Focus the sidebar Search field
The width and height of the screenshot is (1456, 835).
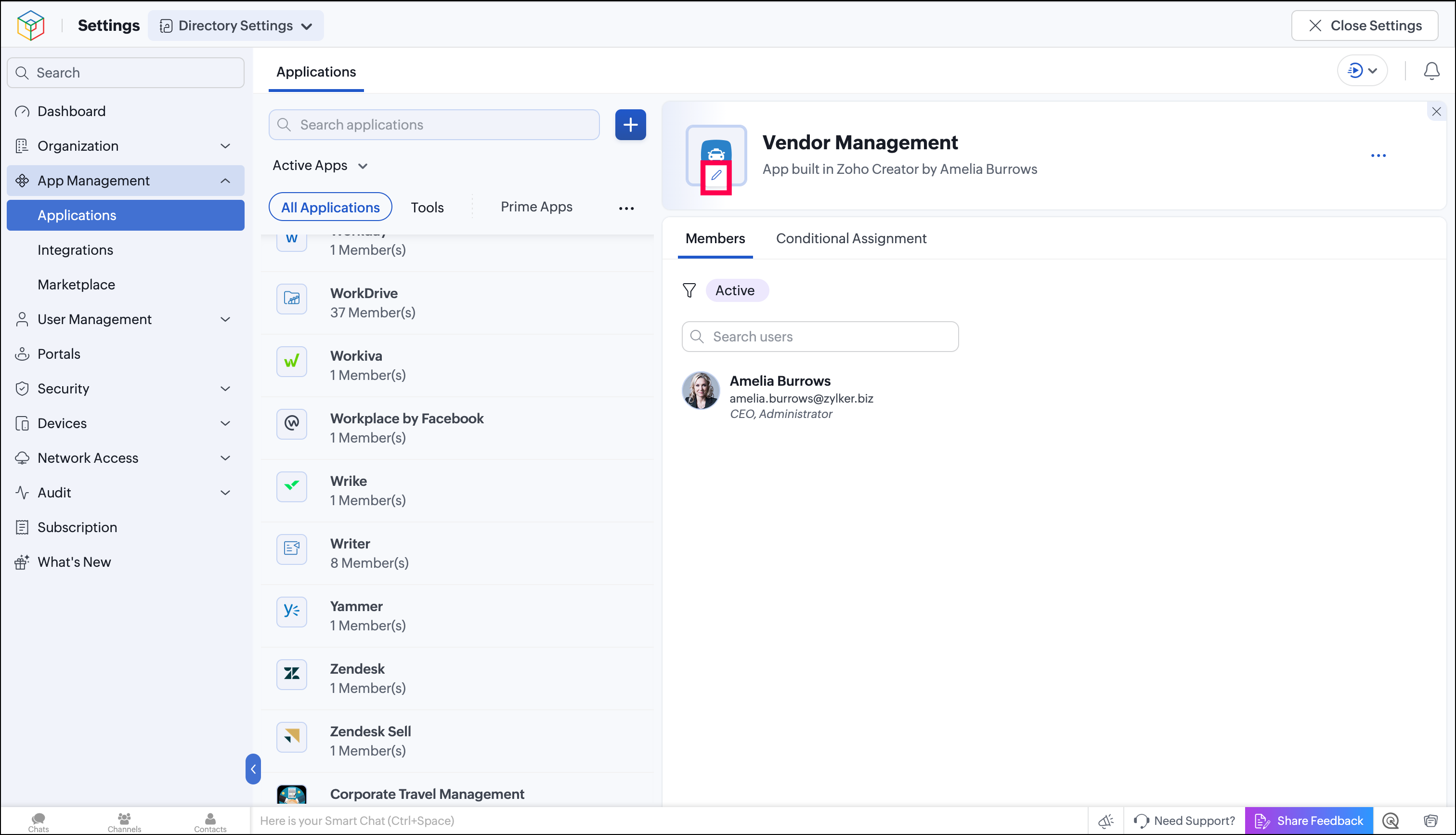click(126, 72)
